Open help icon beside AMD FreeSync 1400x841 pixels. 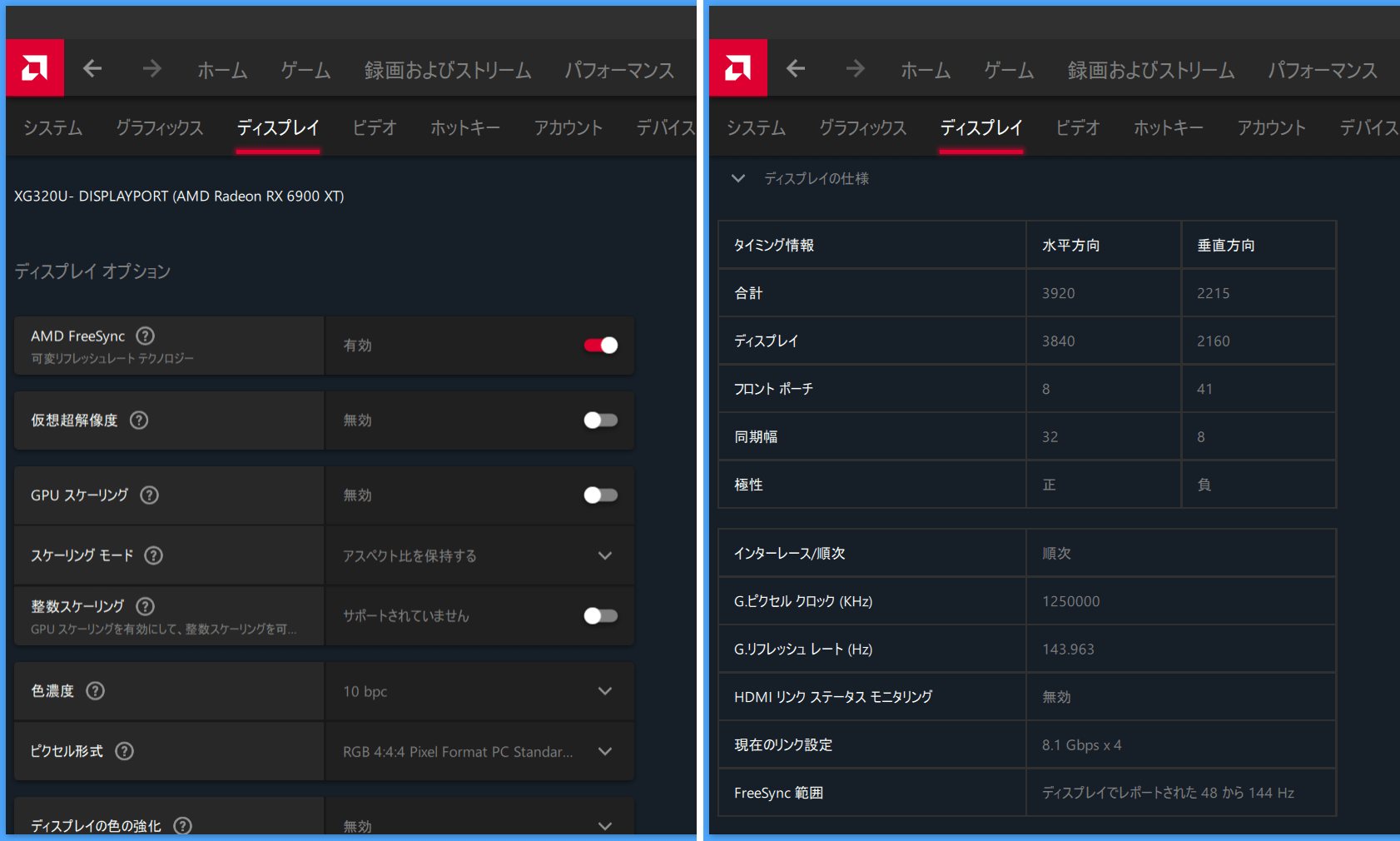point(146,336)
